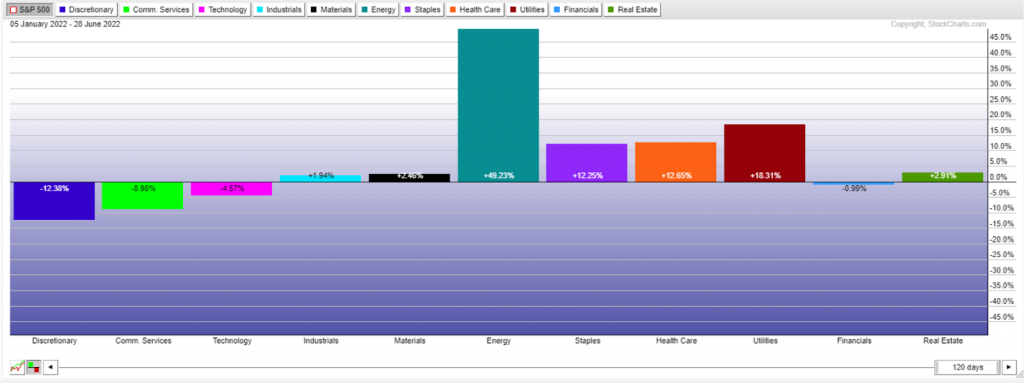The image size is (1024, 383).
Task: Click the left arrow of the date slider
Action: (50, 367)
